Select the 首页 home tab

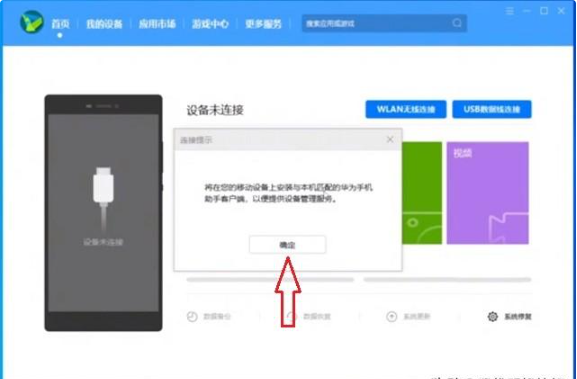tap(60, 24)
